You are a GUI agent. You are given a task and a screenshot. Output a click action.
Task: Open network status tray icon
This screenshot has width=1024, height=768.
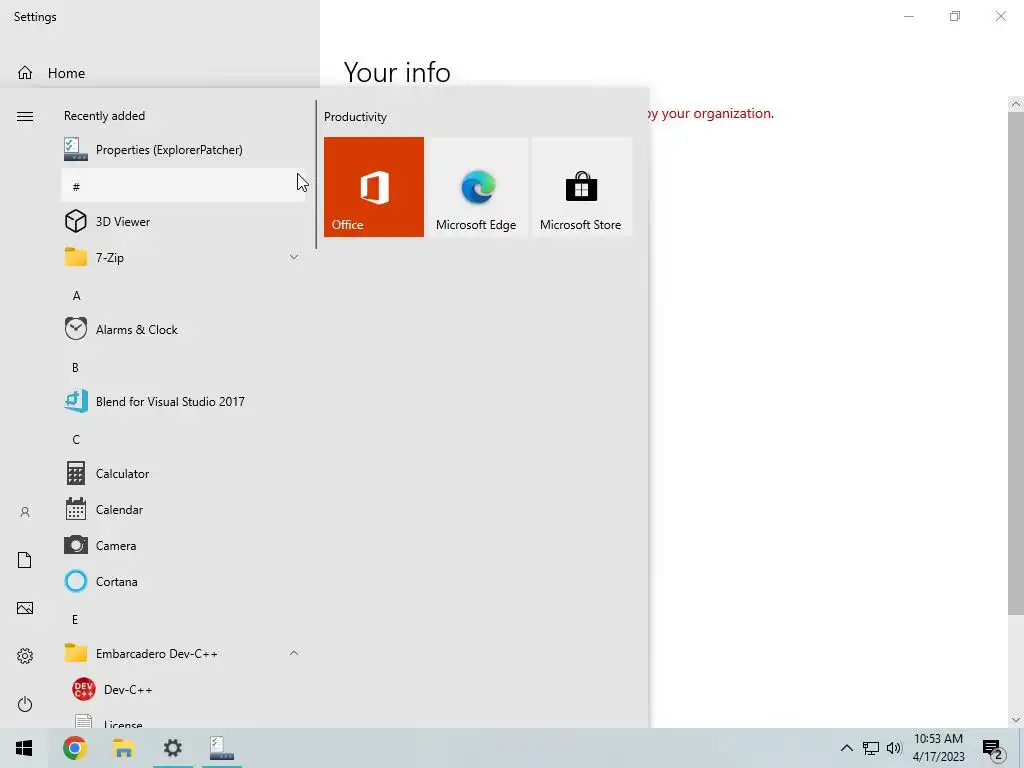(871, 748)
